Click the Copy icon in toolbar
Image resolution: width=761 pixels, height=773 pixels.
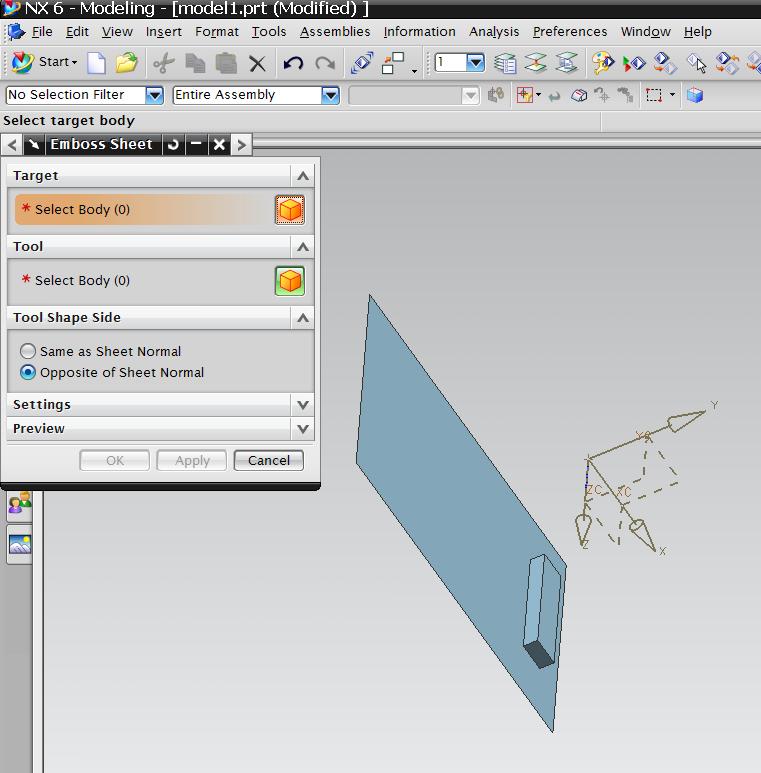(x=195, y=63)
